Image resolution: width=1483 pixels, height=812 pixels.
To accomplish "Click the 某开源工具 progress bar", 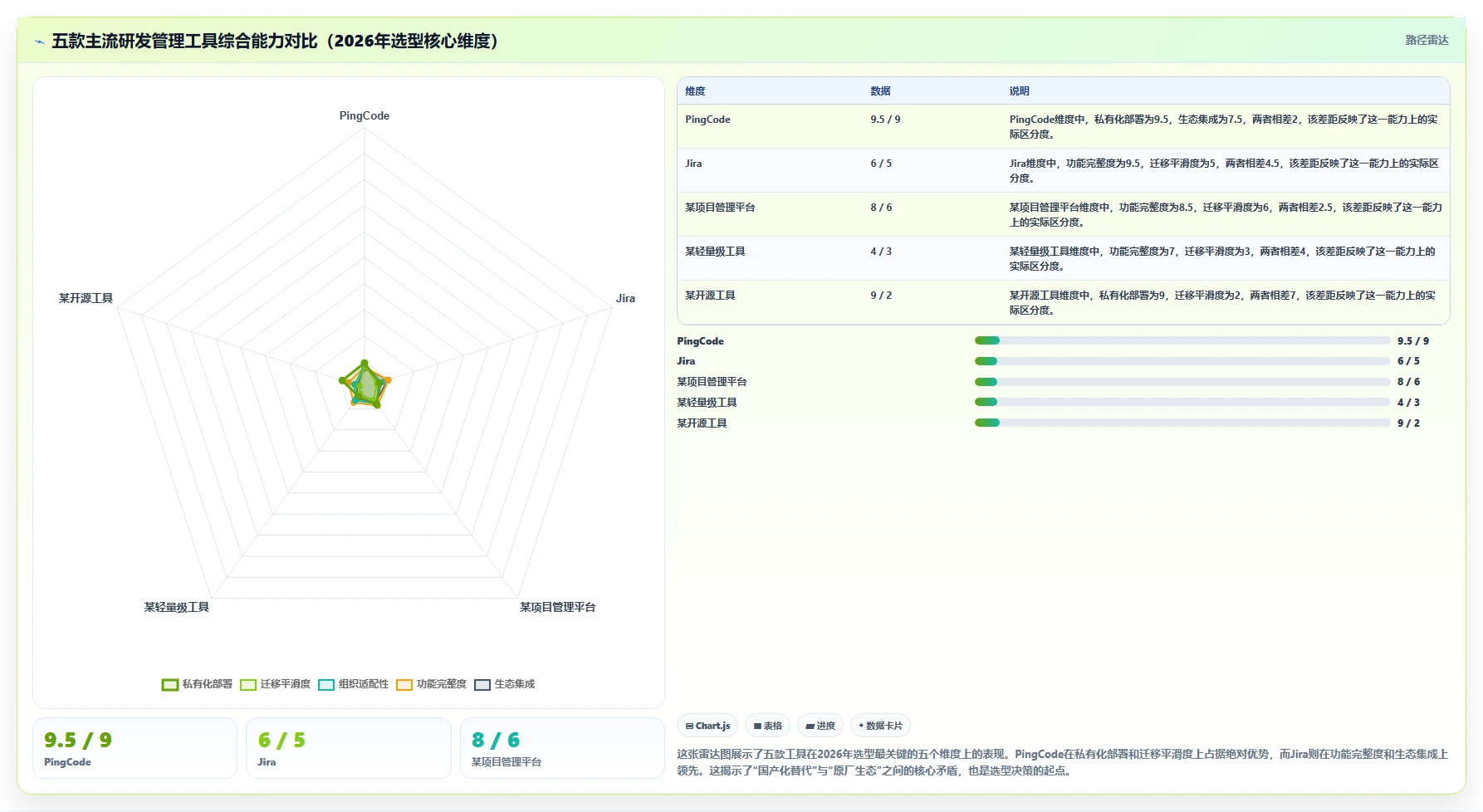I will click(x=1182, y=423).
